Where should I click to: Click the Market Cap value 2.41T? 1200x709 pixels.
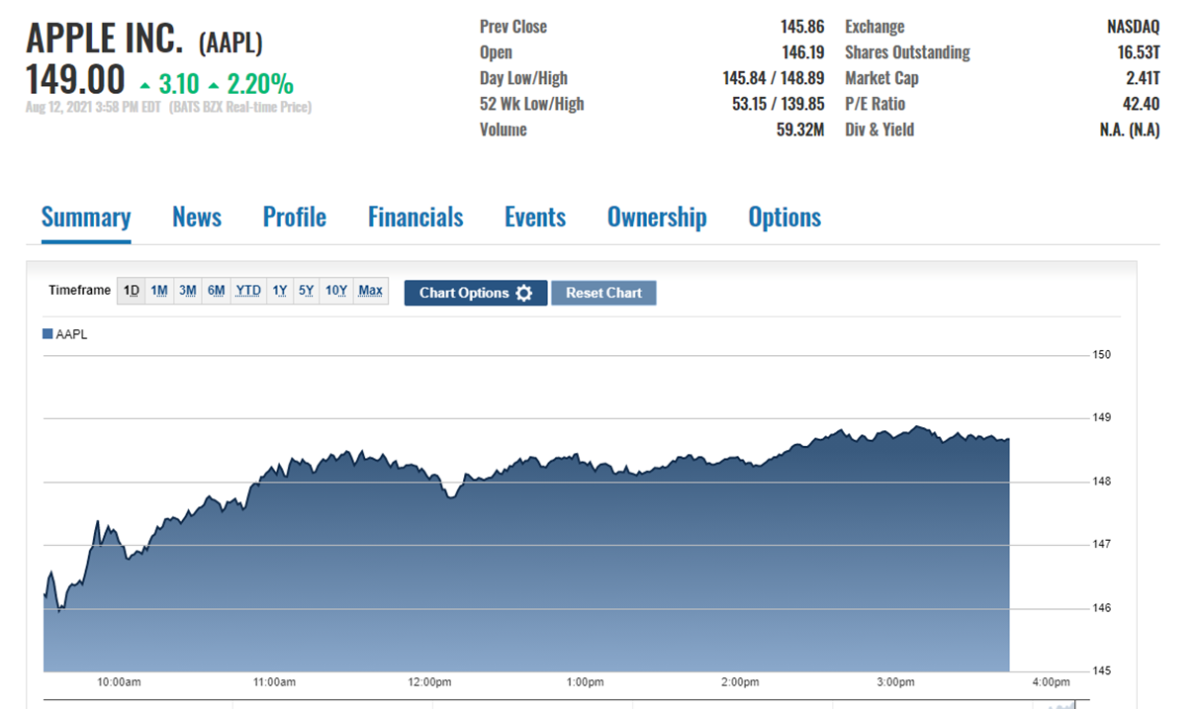(1141, 78)
